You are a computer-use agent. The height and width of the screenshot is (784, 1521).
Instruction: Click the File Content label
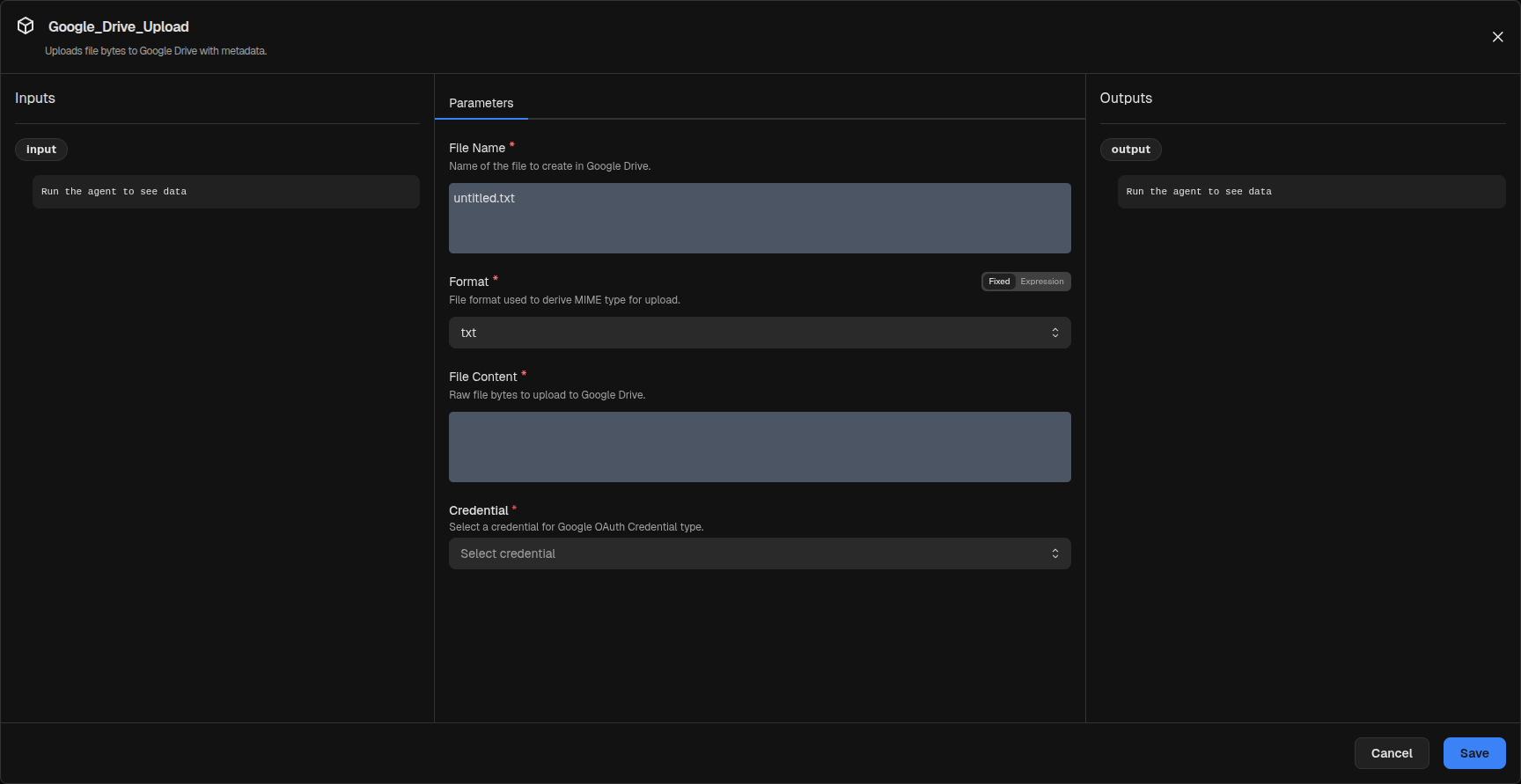[x=483, y=377]
